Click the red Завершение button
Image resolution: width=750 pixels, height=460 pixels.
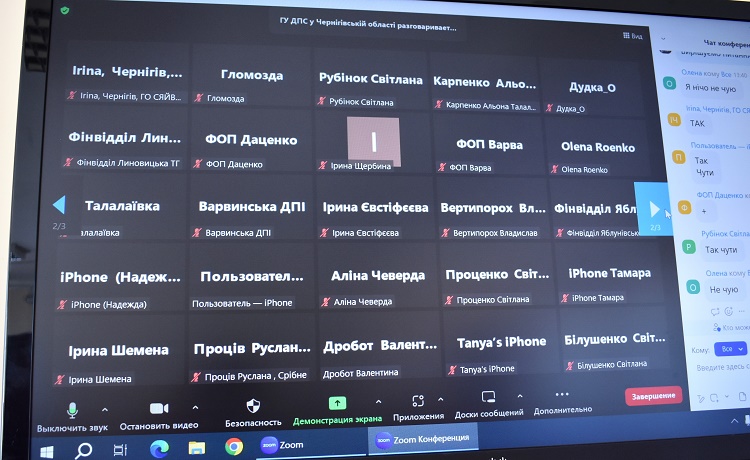click(653, 396)
